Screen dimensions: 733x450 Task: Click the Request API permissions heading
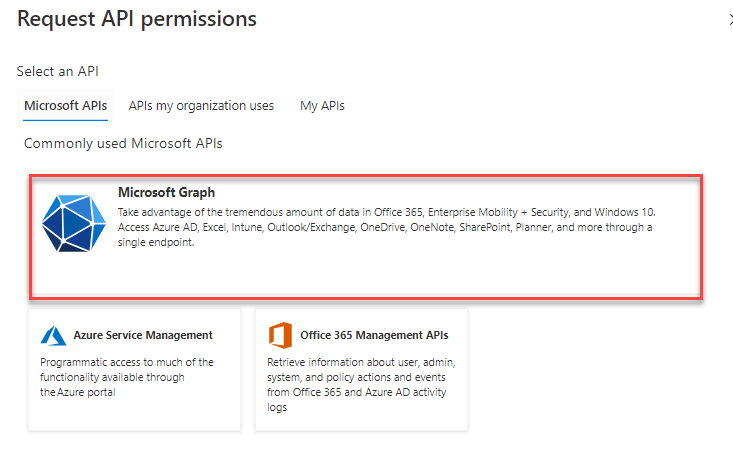tap(137, 19)
